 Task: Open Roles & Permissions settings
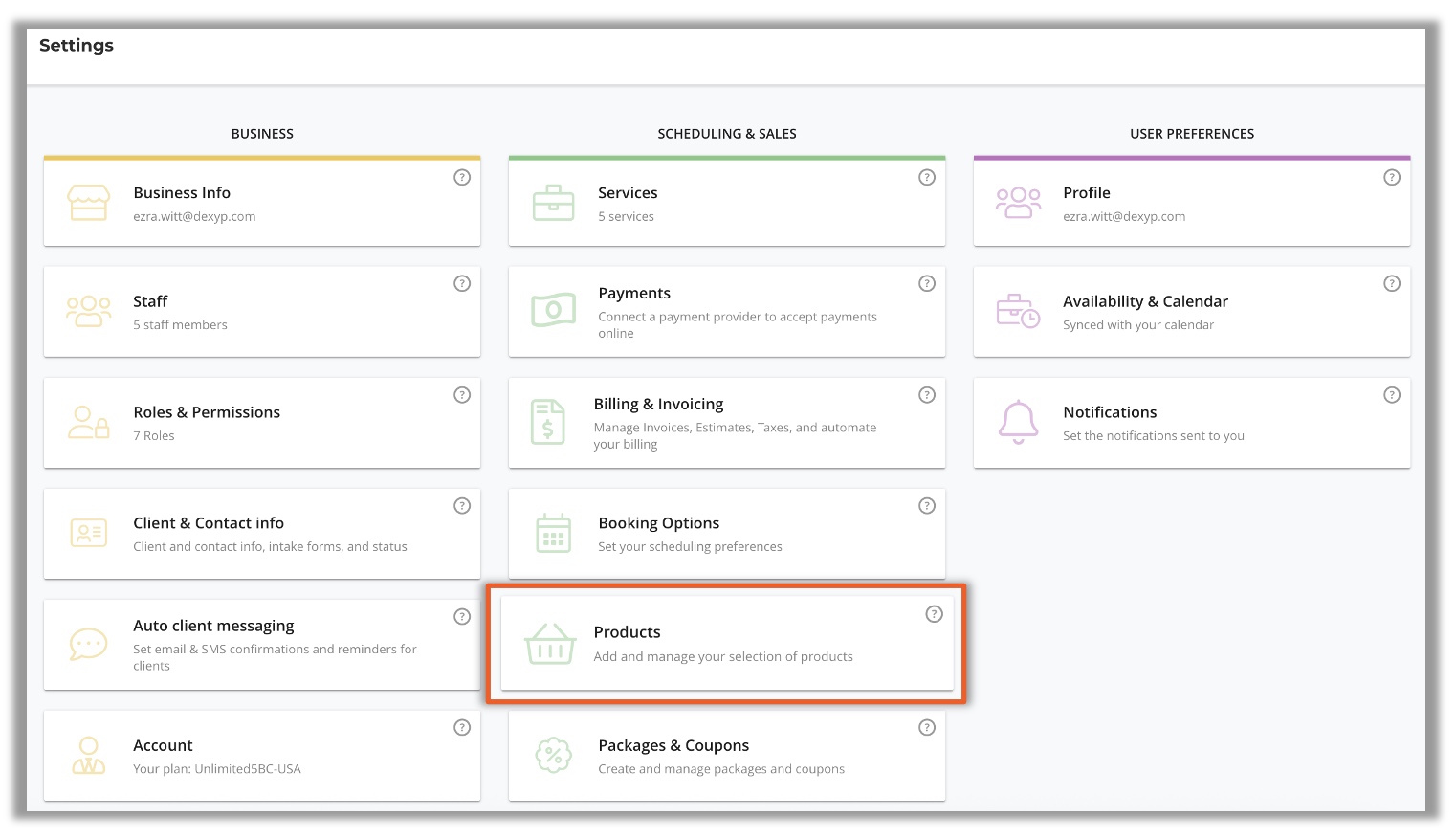[x=207, y=412]
